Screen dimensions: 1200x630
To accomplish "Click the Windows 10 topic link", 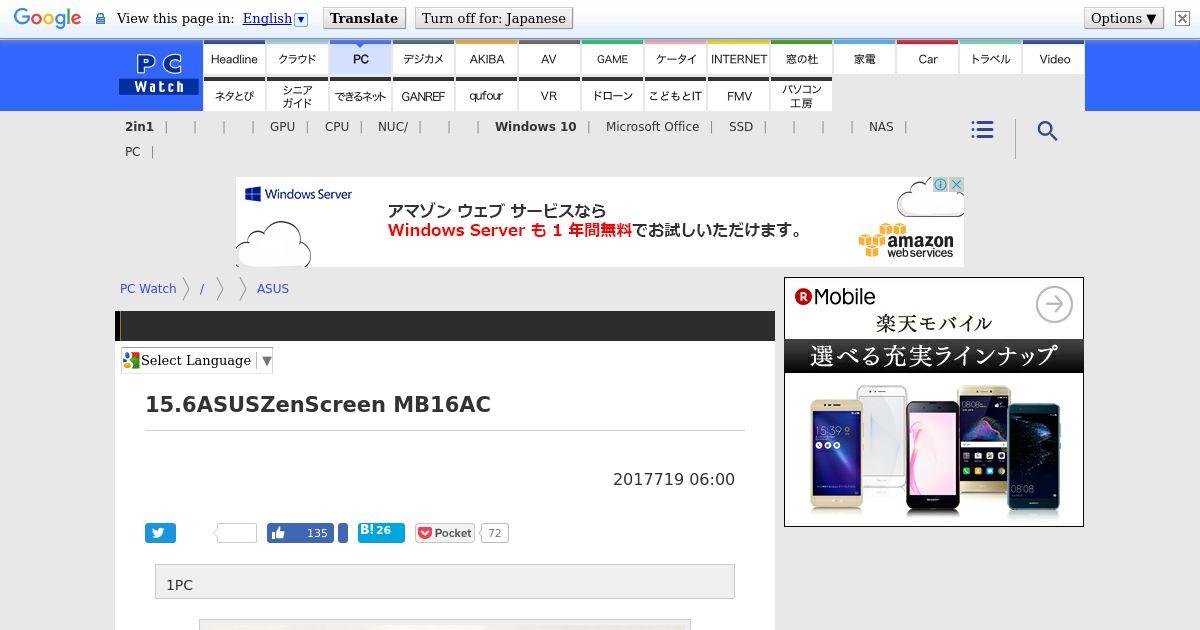I will point(535,127).
